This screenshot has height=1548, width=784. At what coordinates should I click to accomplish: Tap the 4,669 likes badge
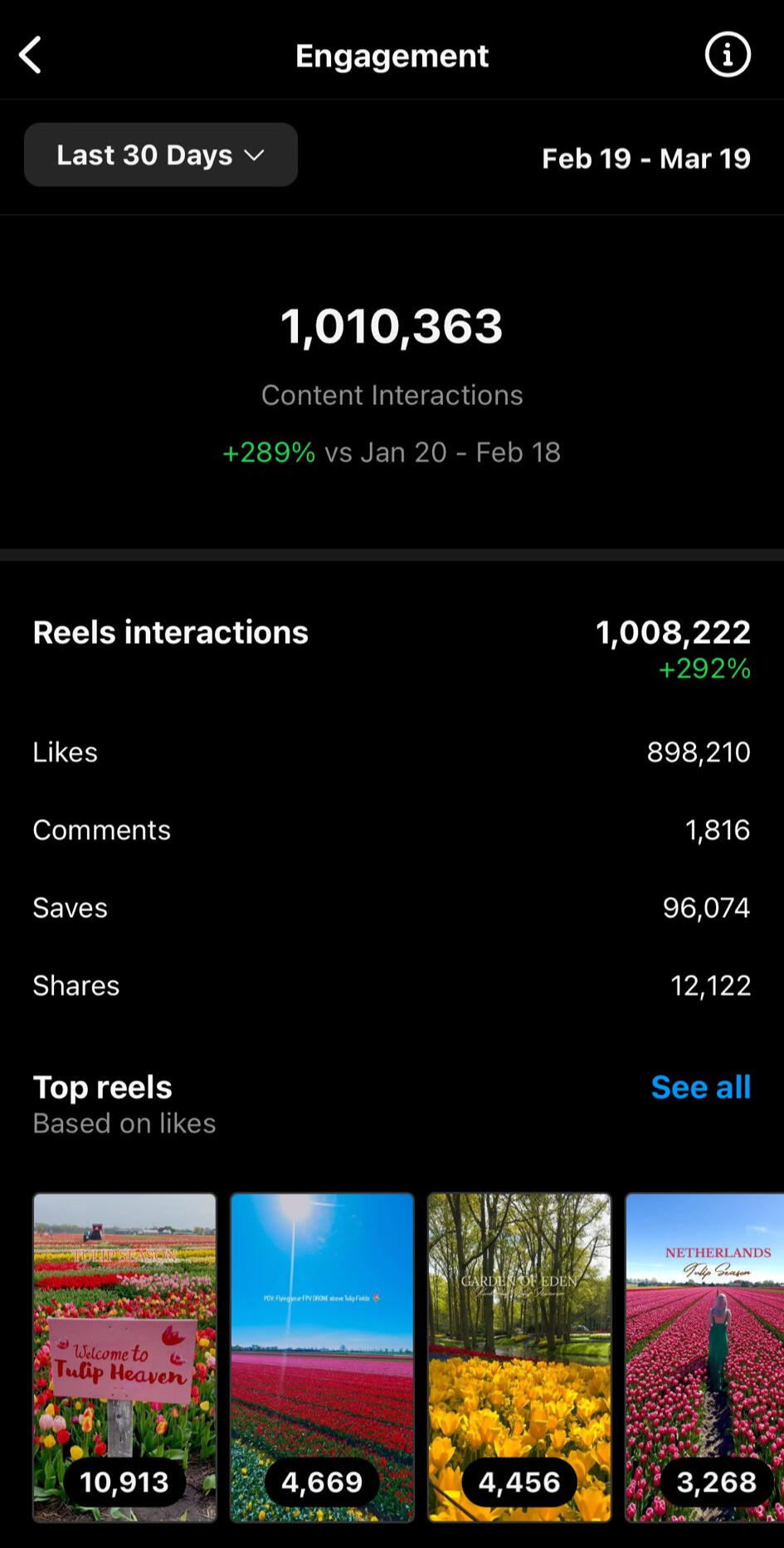(322, 1482)
